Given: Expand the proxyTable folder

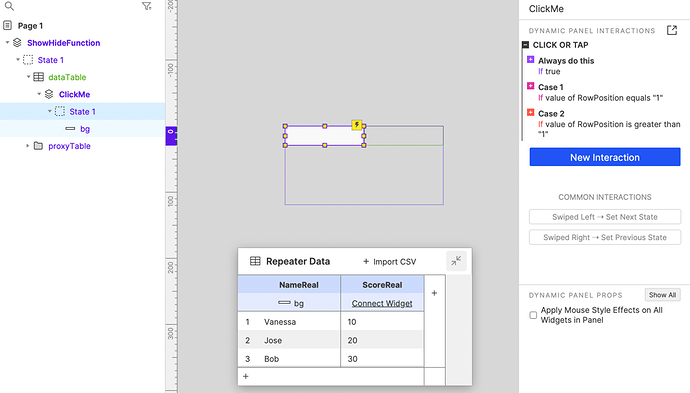Looking at the screenshot, I should tap(28, 145).
